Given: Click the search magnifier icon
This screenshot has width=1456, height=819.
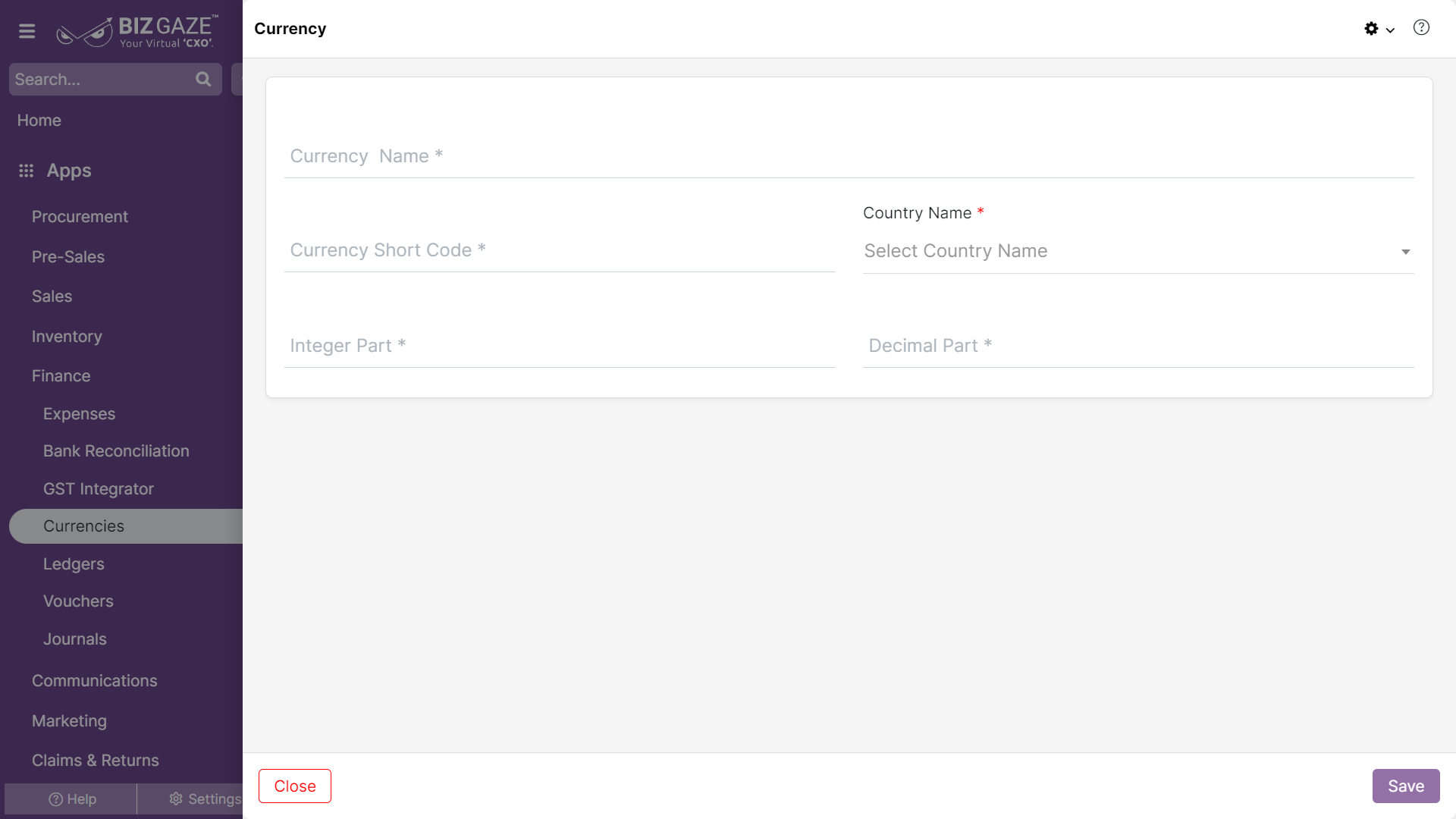Looking at the screenshot, I should (203, 79).
